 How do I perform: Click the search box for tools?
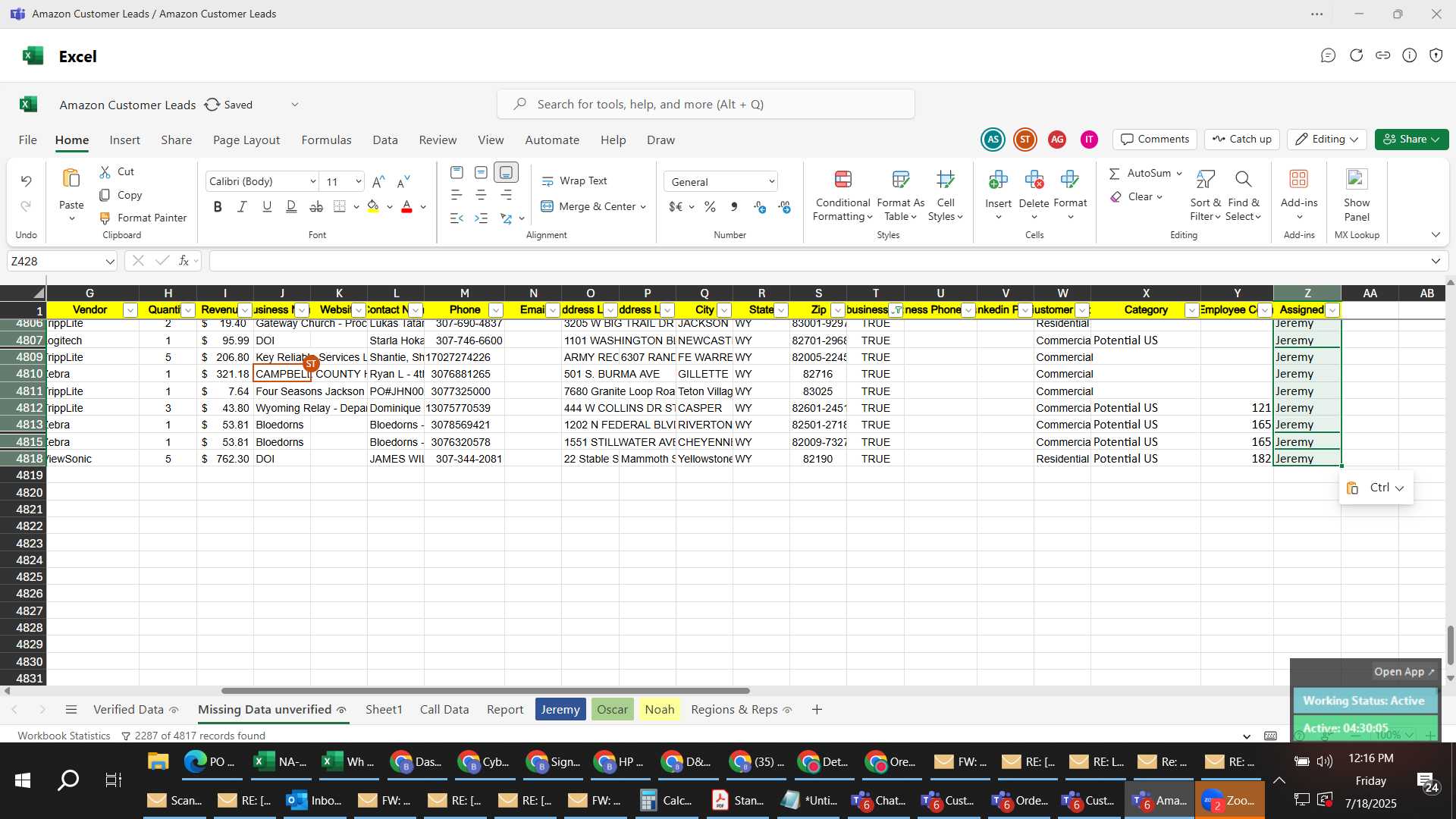pos(705,105)
